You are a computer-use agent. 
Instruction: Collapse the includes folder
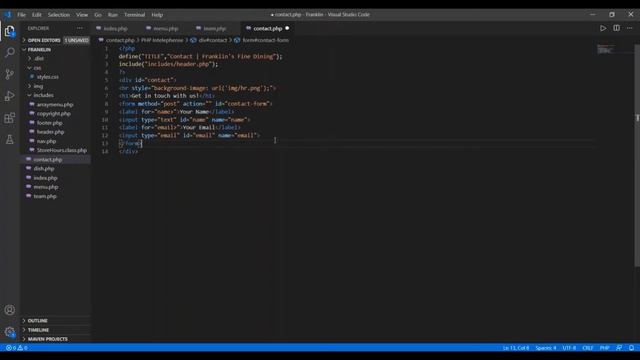[56, 95]
